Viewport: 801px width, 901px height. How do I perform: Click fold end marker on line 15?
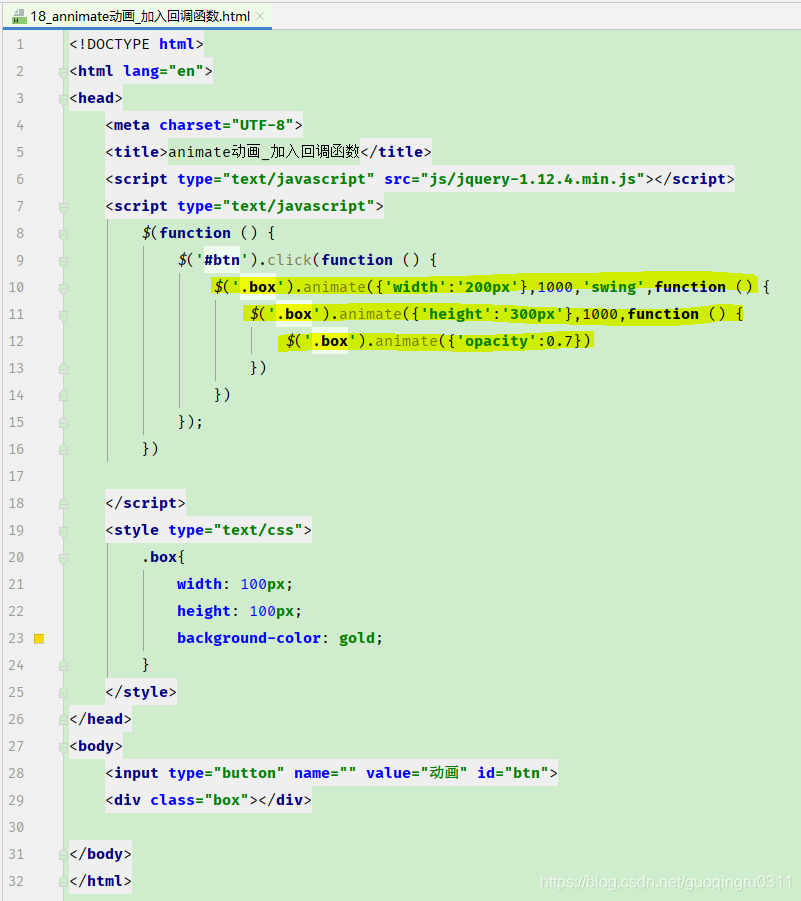pos(63,422)
